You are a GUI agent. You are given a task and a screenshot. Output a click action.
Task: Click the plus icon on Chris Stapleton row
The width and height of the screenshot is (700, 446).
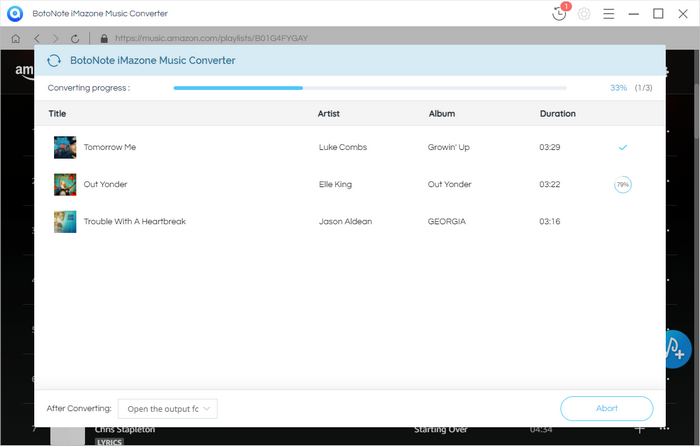[640, 429]
